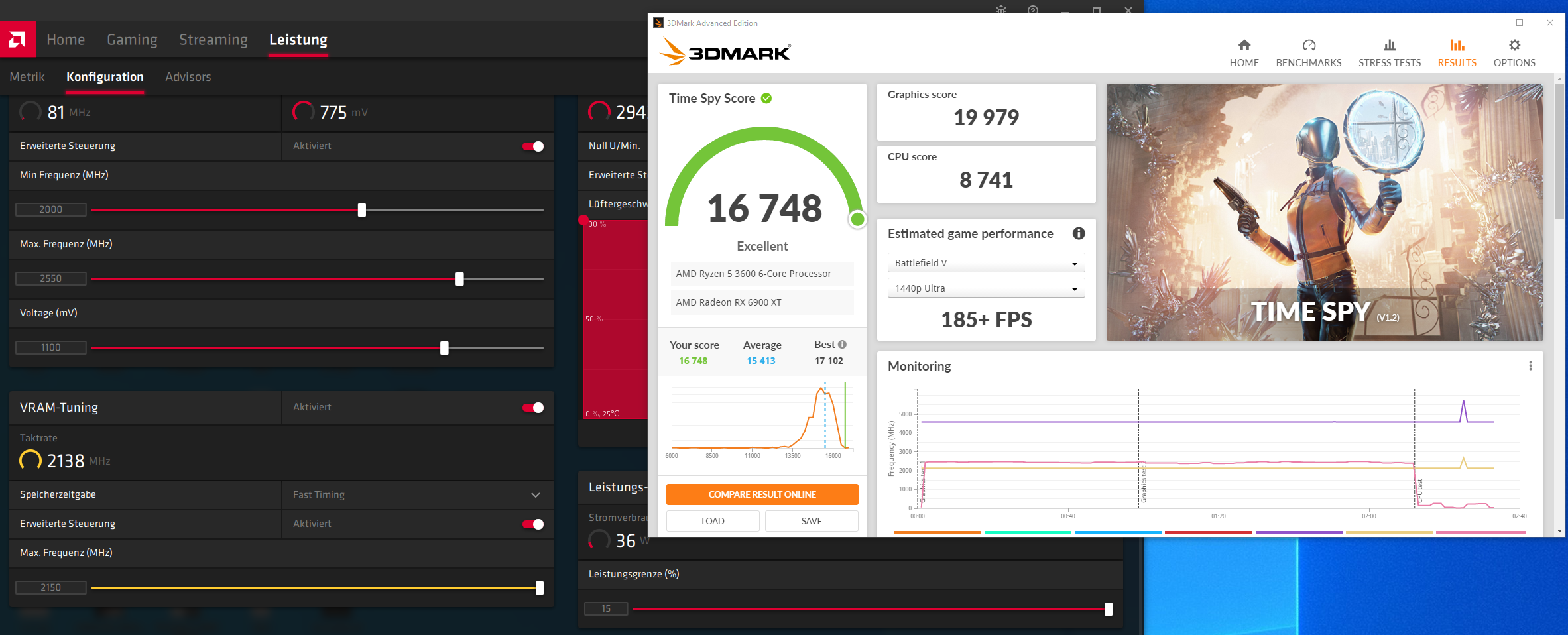1568x635 pixels.
Task: Click the AMD logo in Radeon Software
Action: point(18,40)
